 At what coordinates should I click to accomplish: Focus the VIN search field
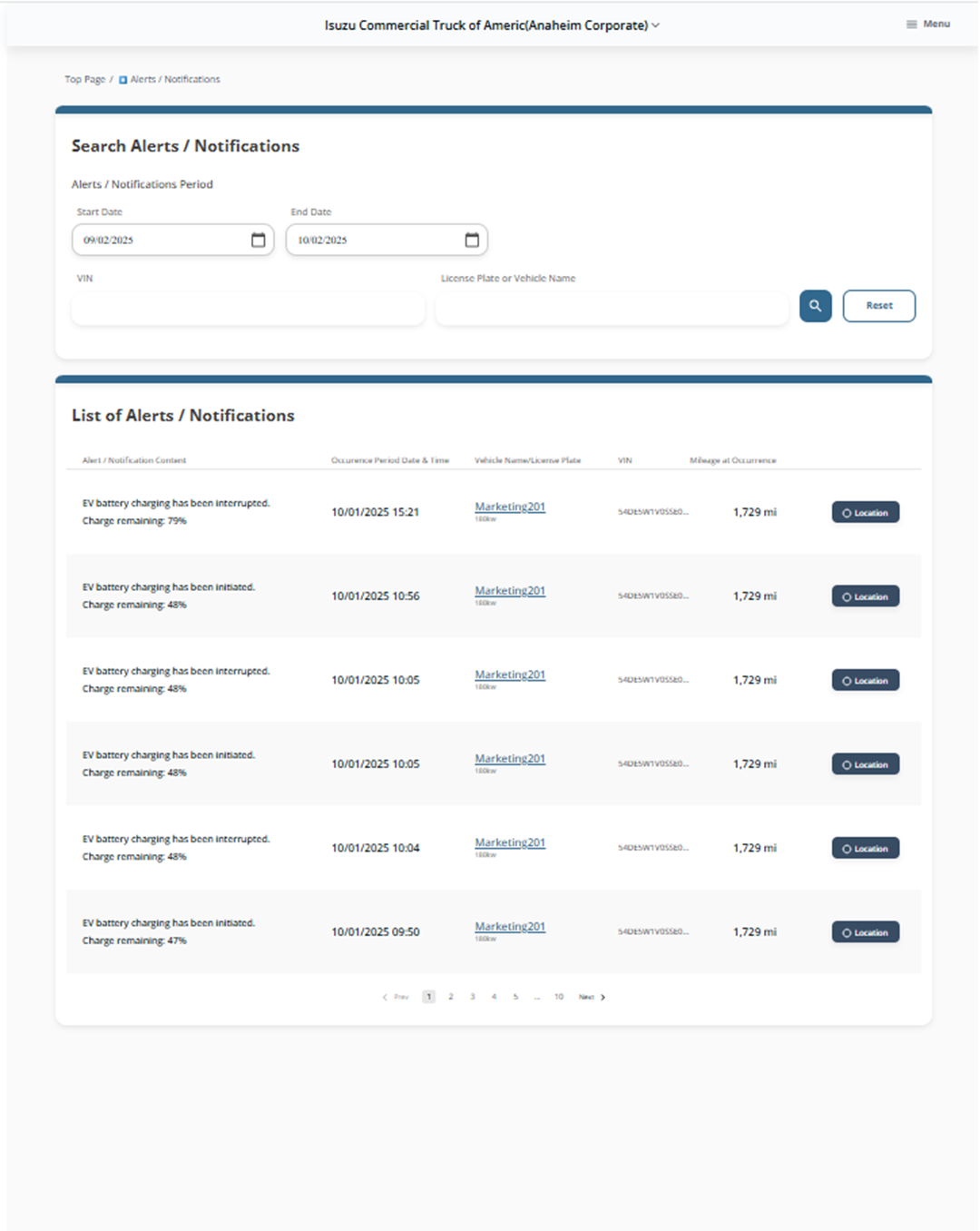click(x=248, y=310)
